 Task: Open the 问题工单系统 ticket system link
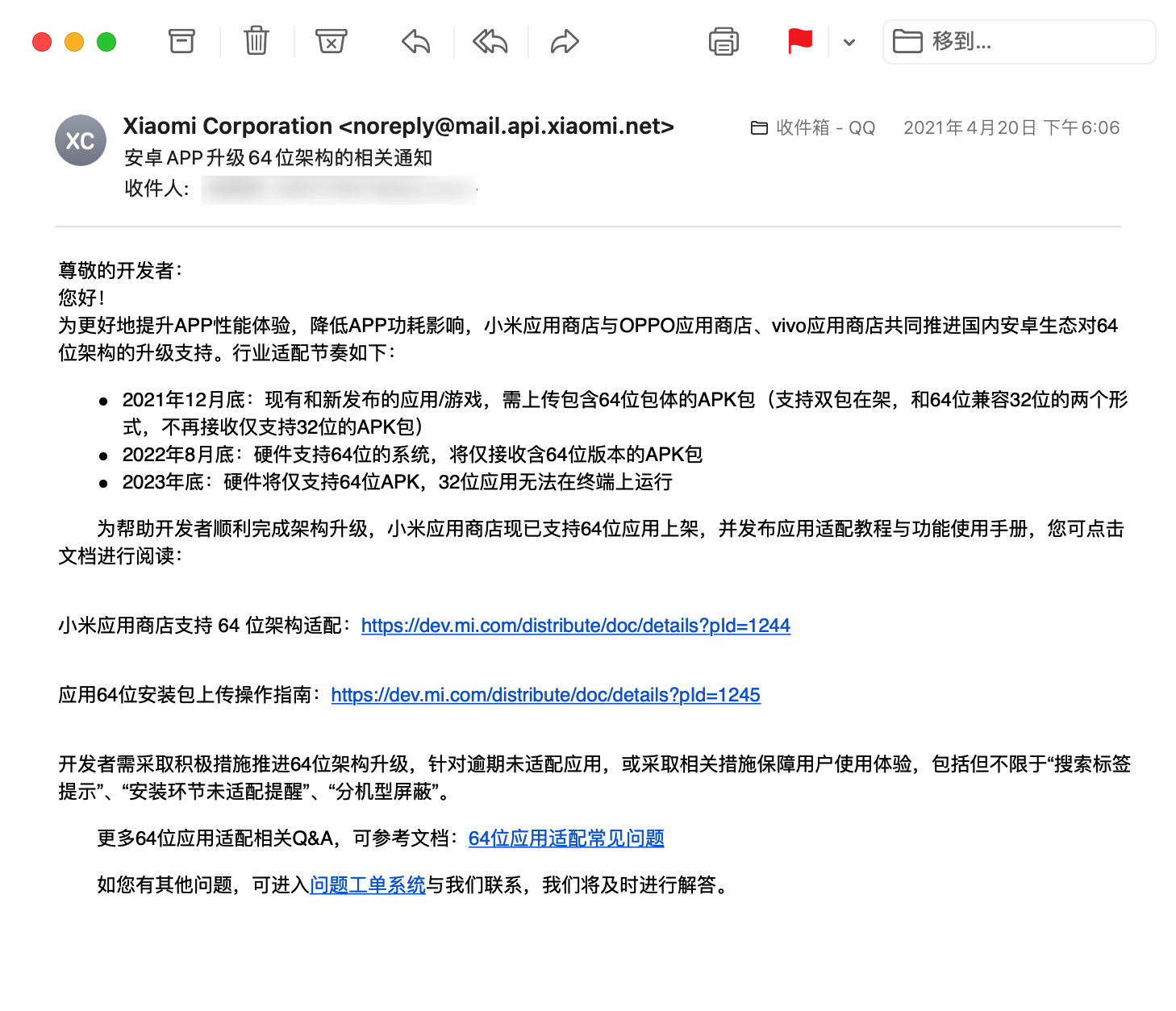click(x=368, y=884)
